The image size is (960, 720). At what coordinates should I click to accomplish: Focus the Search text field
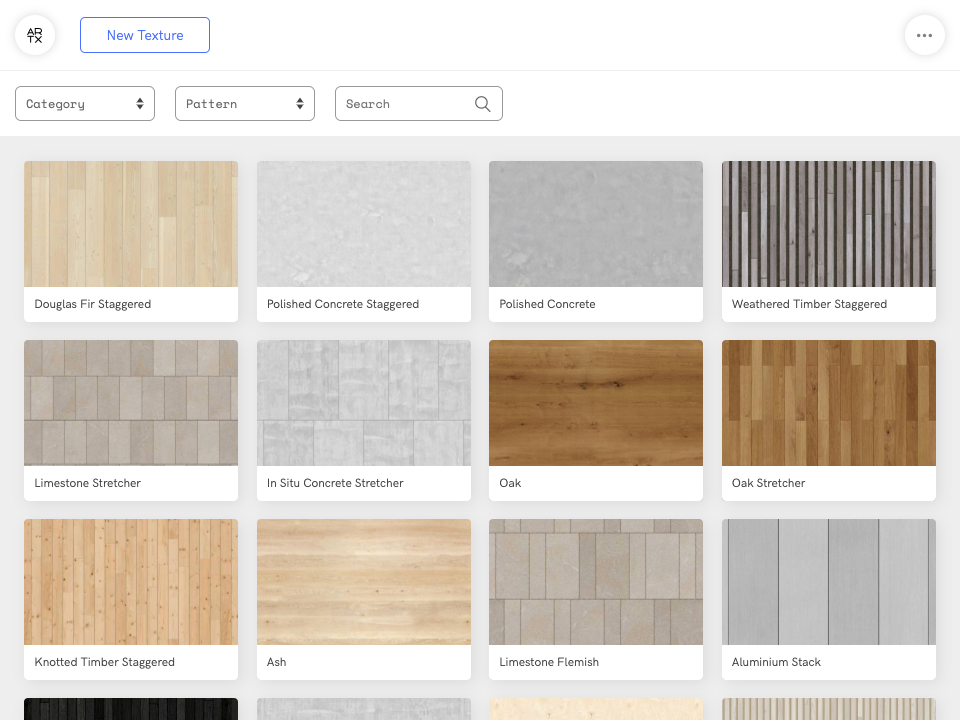(405, 104)
